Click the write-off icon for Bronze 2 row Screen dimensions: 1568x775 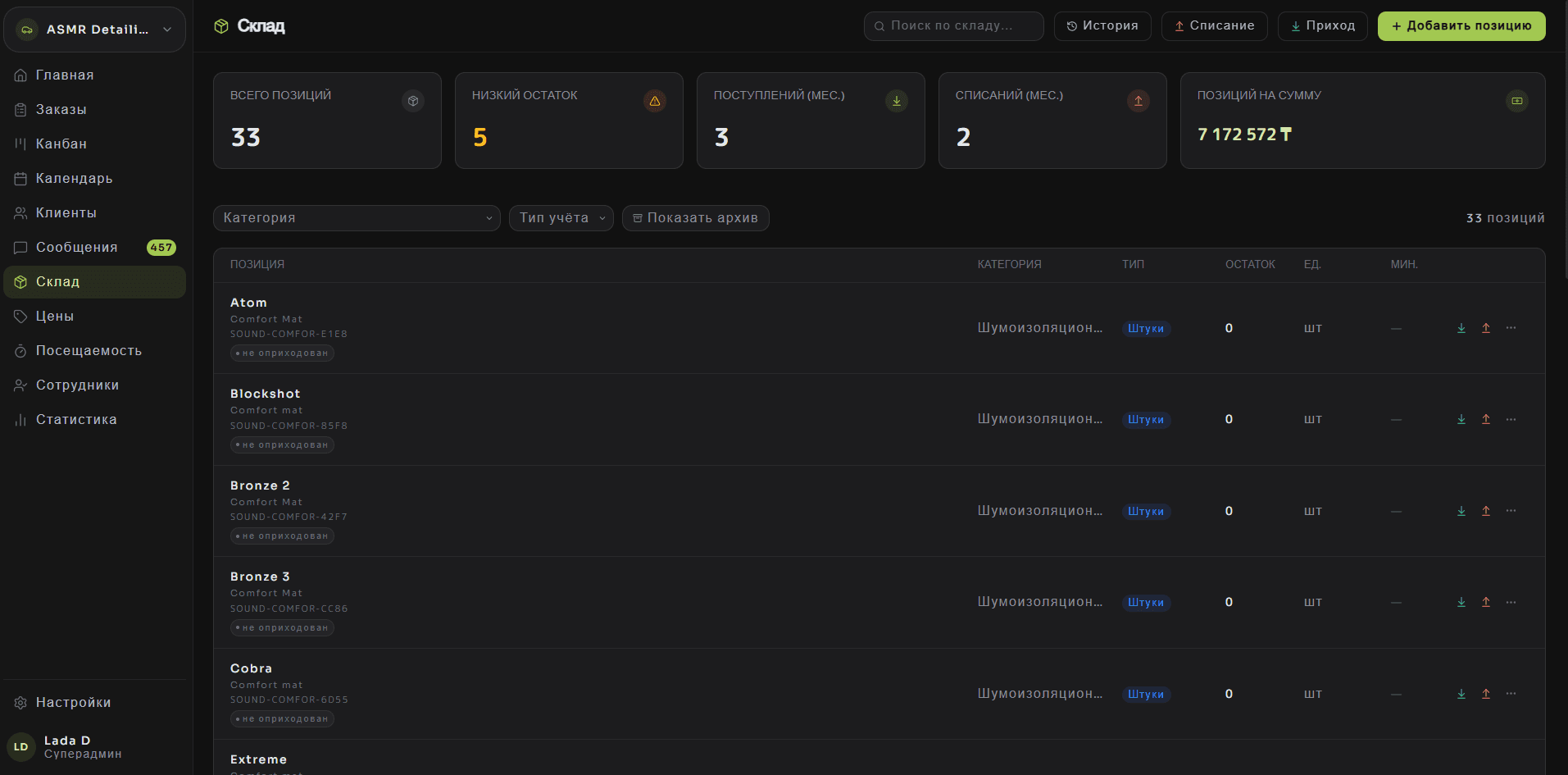point(1486,511)
